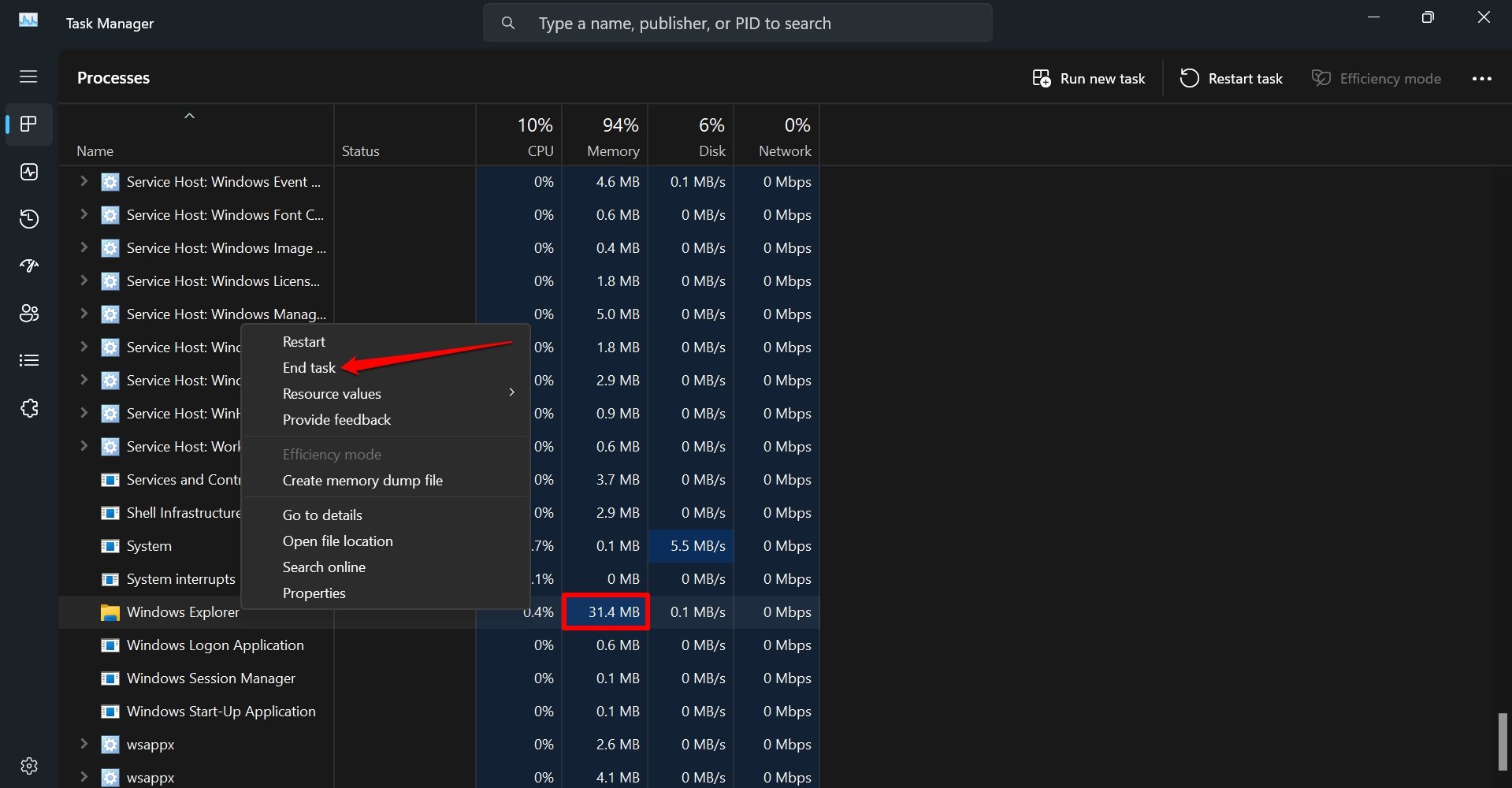Expand Service Host: Windows Manag... row

(84, 314)
